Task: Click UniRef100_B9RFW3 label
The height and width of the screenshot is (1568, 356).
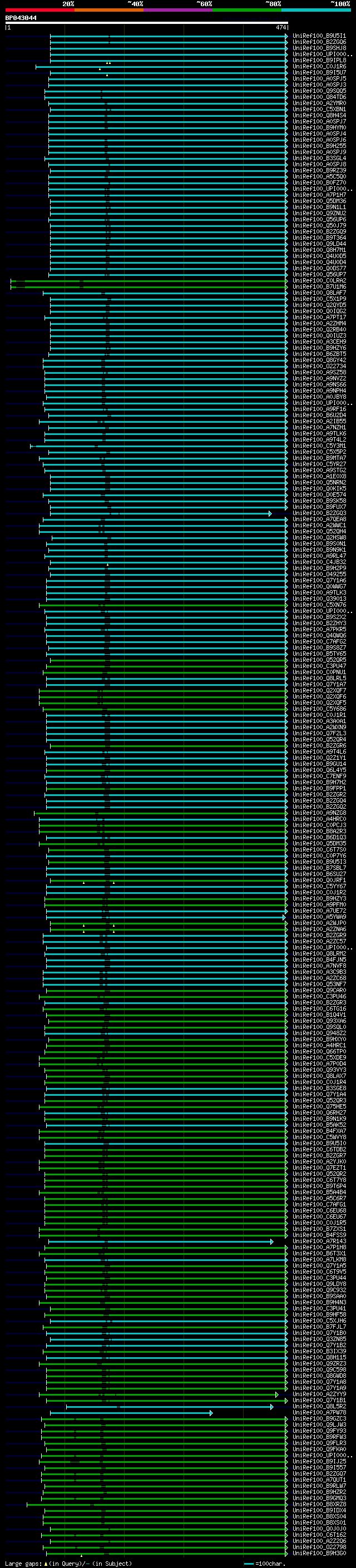Action: coord(319,1437)
